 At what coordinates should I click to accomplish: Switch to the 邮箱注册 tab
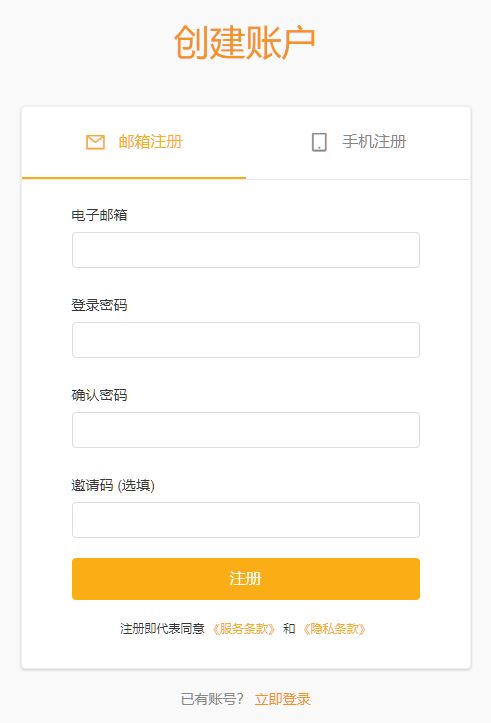pos(134,142)
